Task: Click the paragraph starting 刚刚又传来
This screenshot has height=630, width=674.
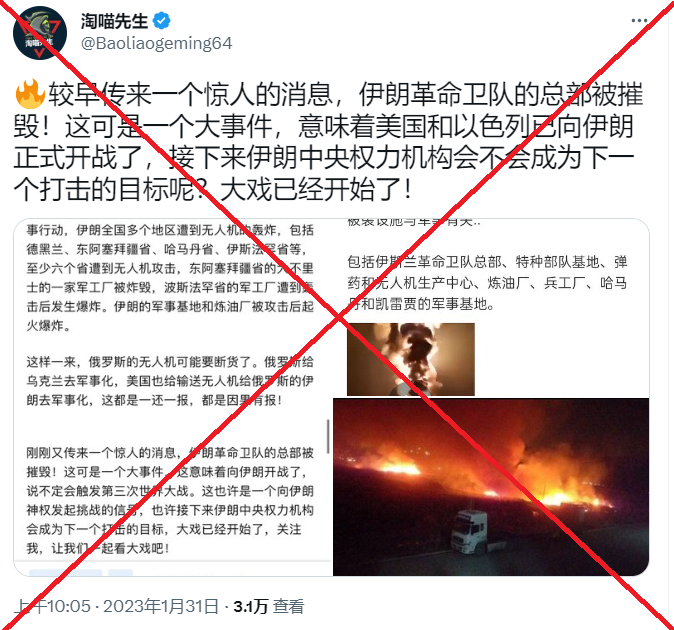Action: click(170, 500)
